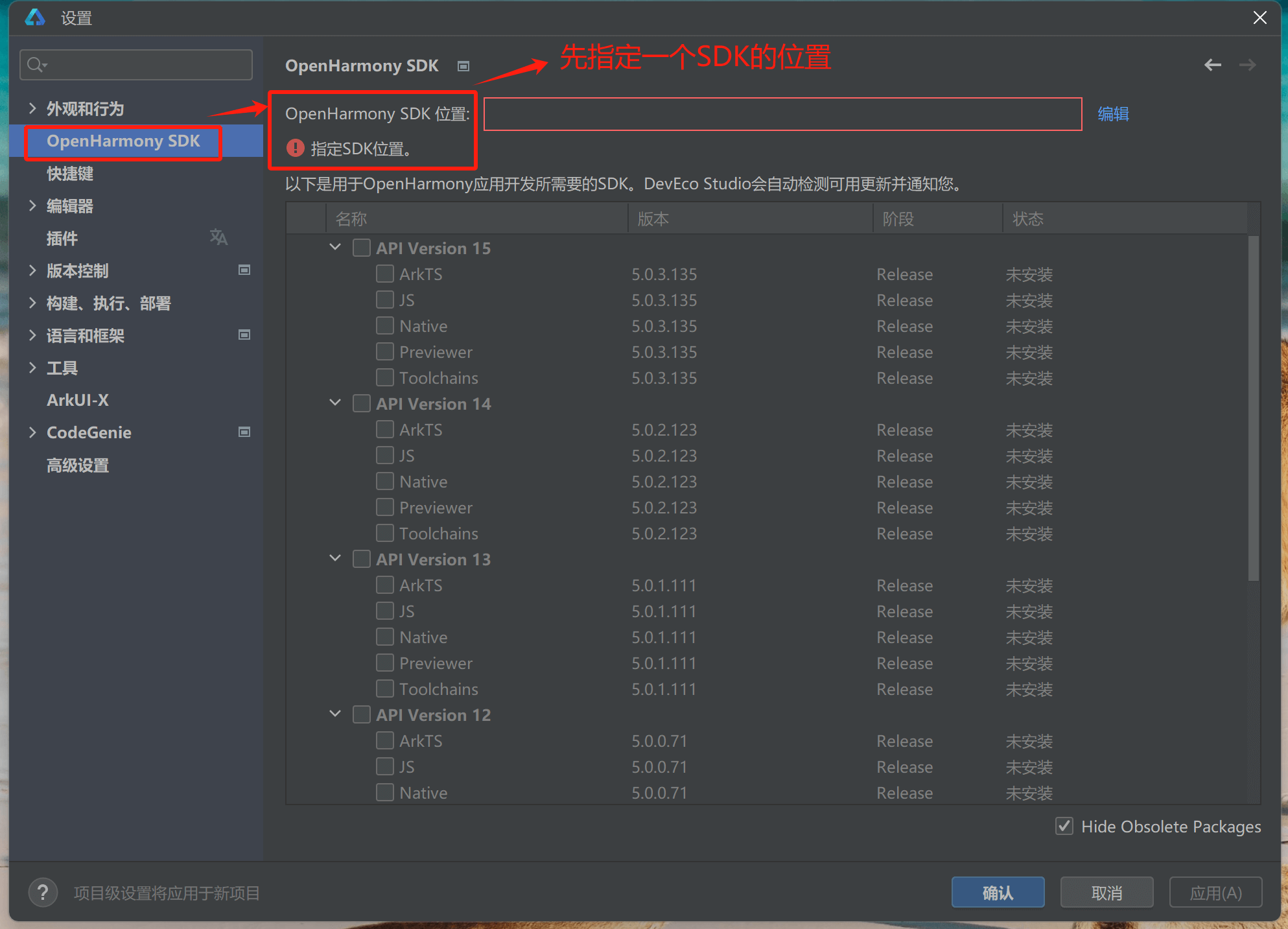Click the OpenHarmony SDK location field

point(782,114)
